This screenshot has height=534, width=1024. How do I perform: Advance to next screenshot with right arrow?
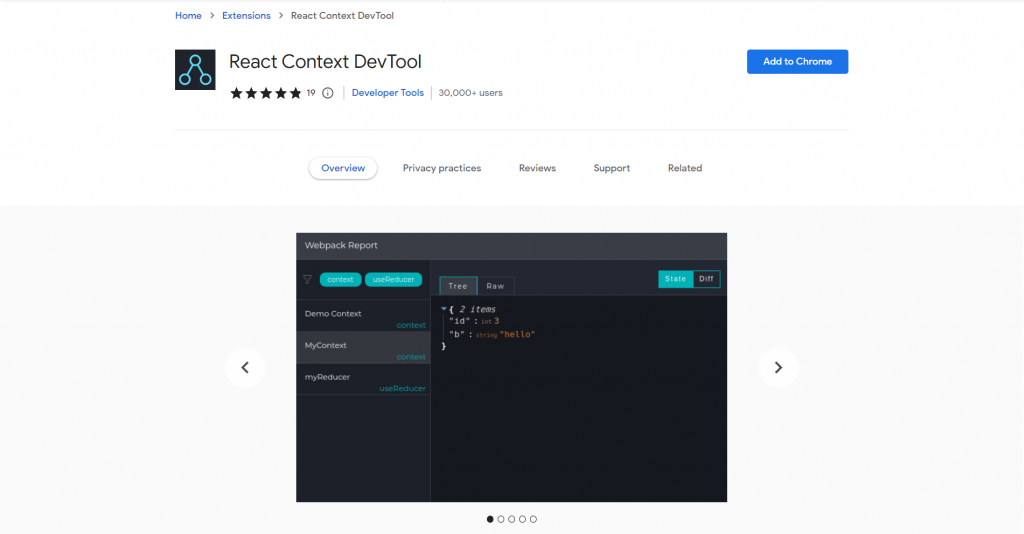(778, 368)
